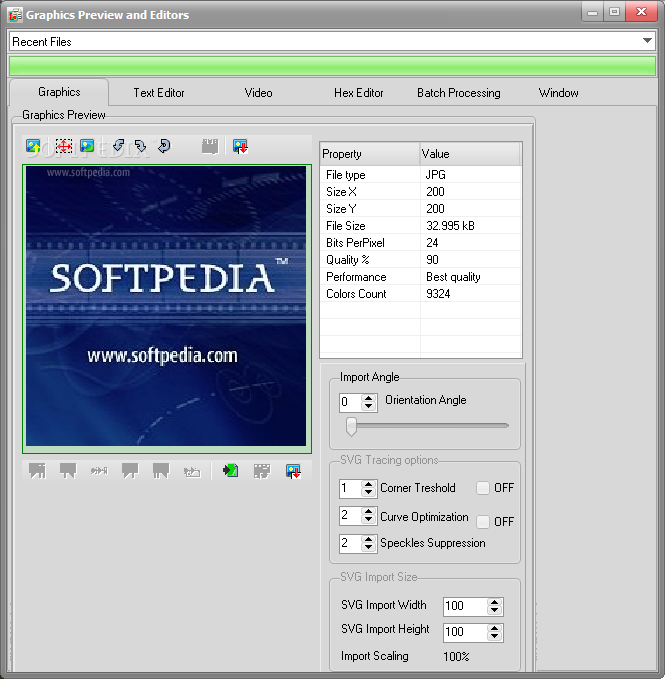Click the green progress bar

click(x=332, y=66)
